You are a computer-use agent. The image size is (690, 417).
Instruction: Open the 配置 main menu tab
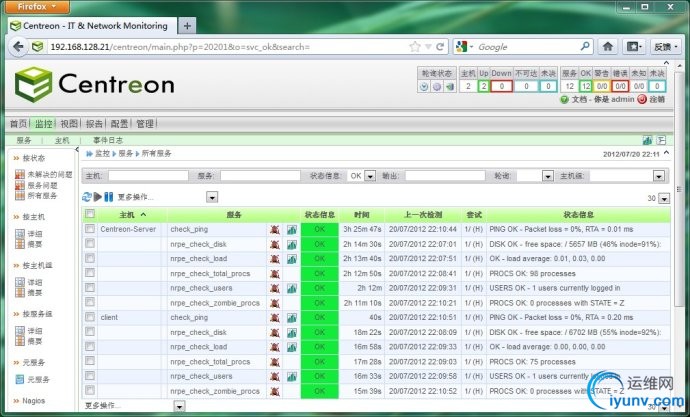point(120,124)
